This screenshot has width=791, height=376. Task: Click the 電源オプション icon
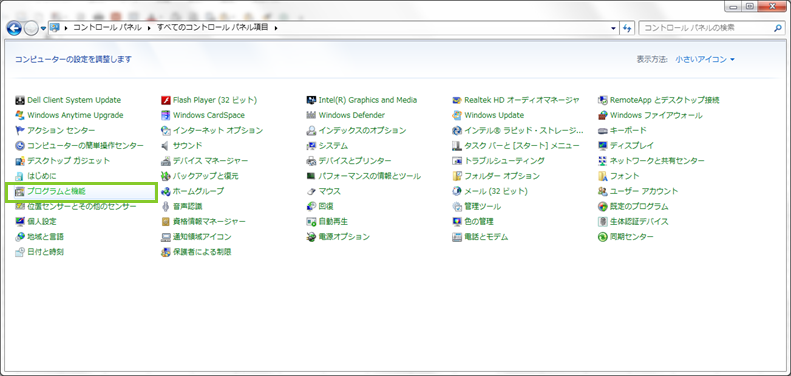311,237
